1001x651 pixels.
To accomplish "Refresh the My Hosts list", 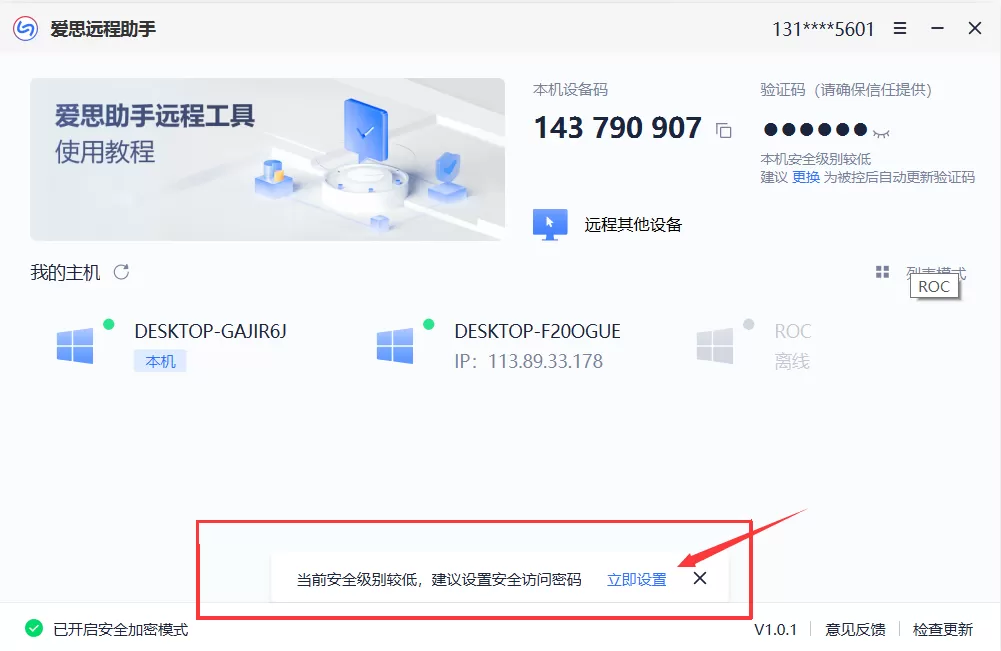I will click(121, 273).
